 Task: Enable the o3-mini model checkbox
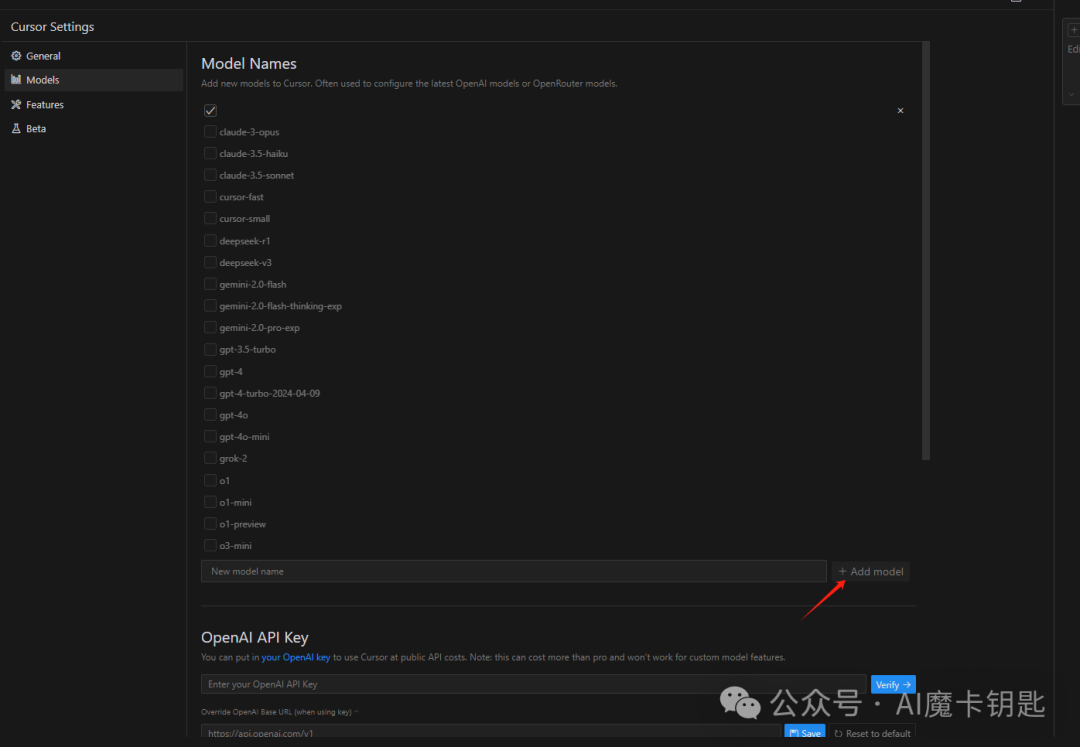click(210, 545)
